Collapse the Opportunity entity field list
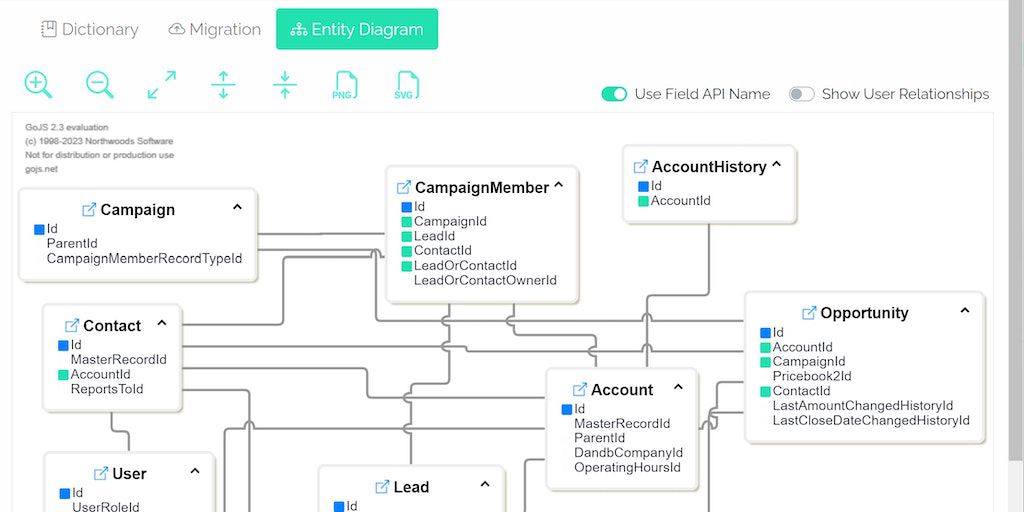 965,311
